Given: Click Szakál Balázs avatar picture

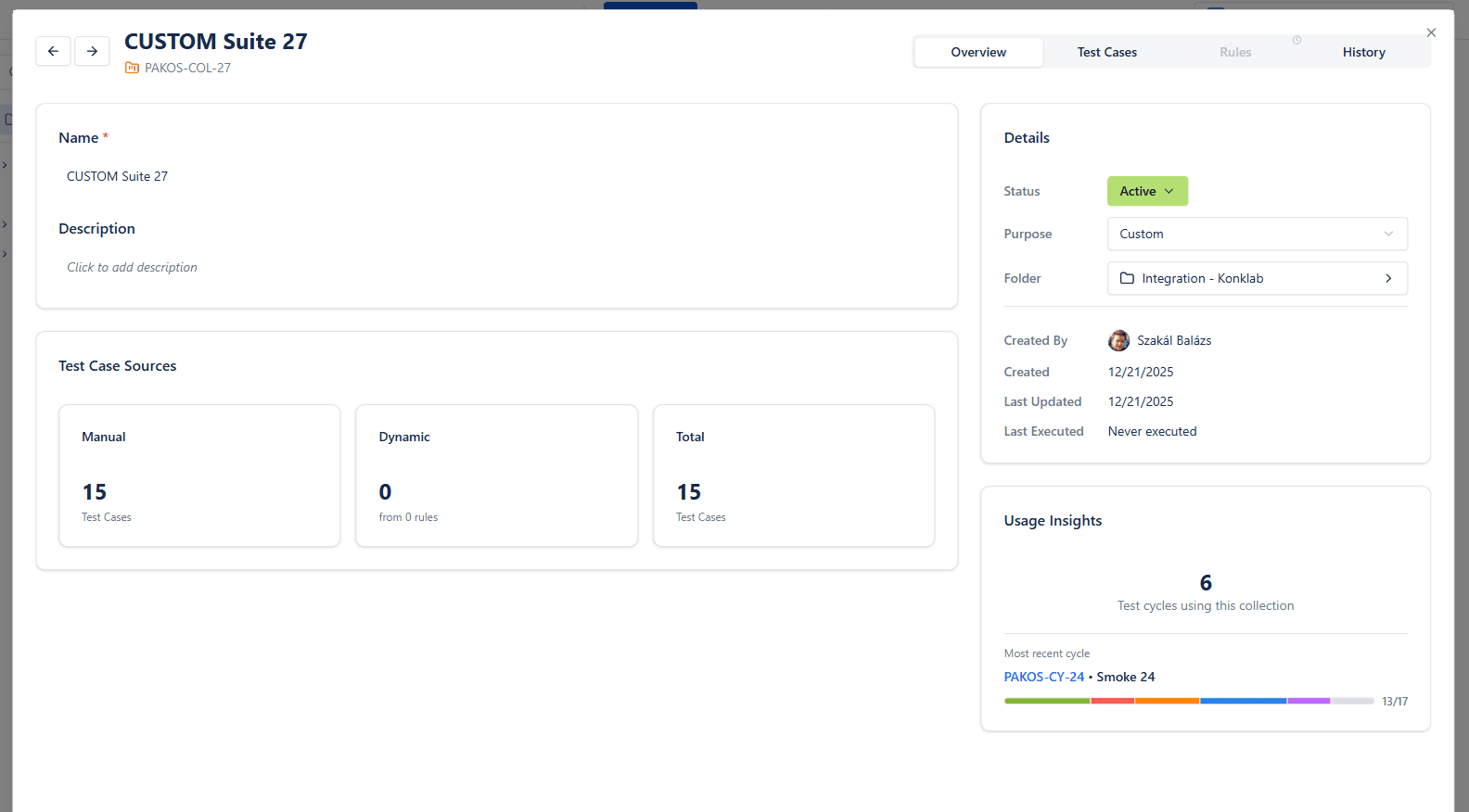Looking at the screenshot, I should point(1118,340).
